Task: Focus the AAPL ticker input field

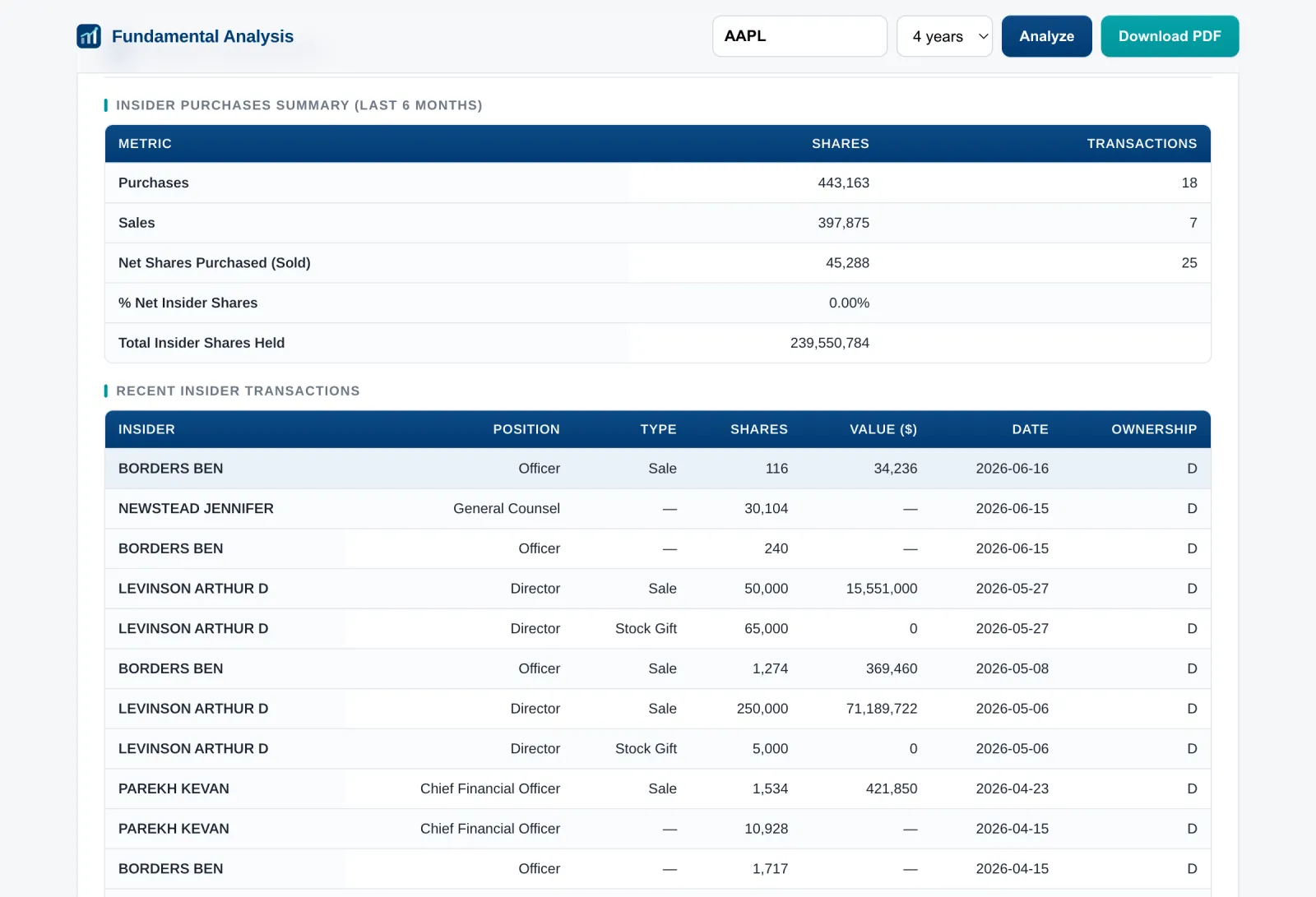Action: (x=799, y=36)
